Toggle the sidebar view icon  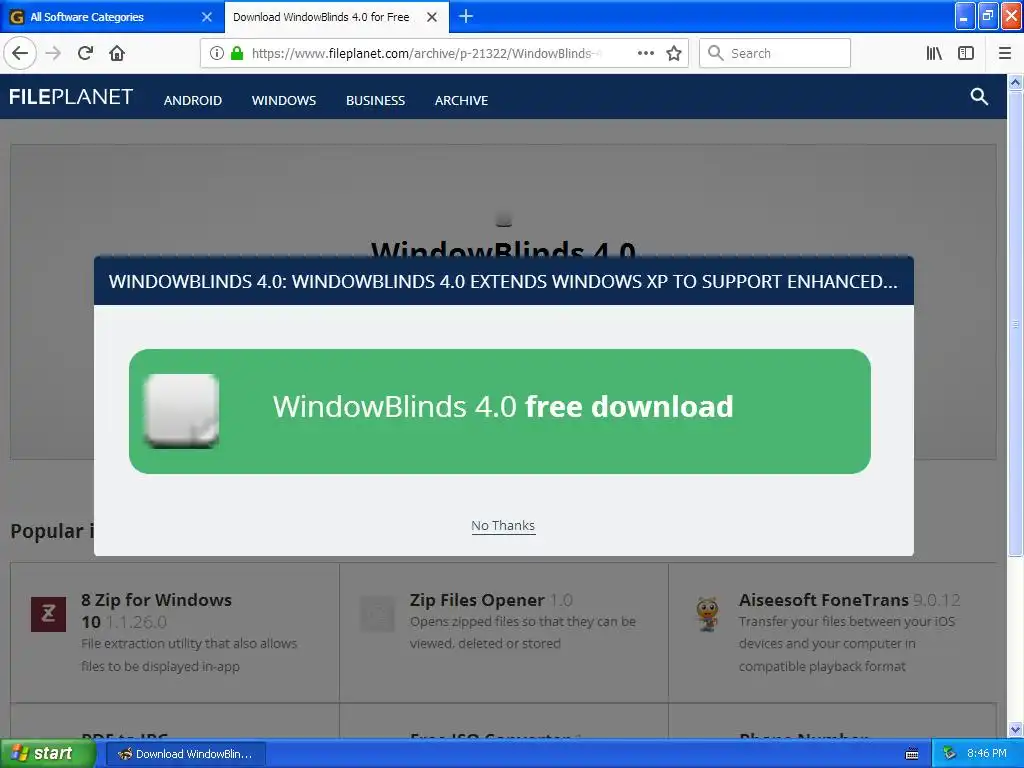click(966, 53)
